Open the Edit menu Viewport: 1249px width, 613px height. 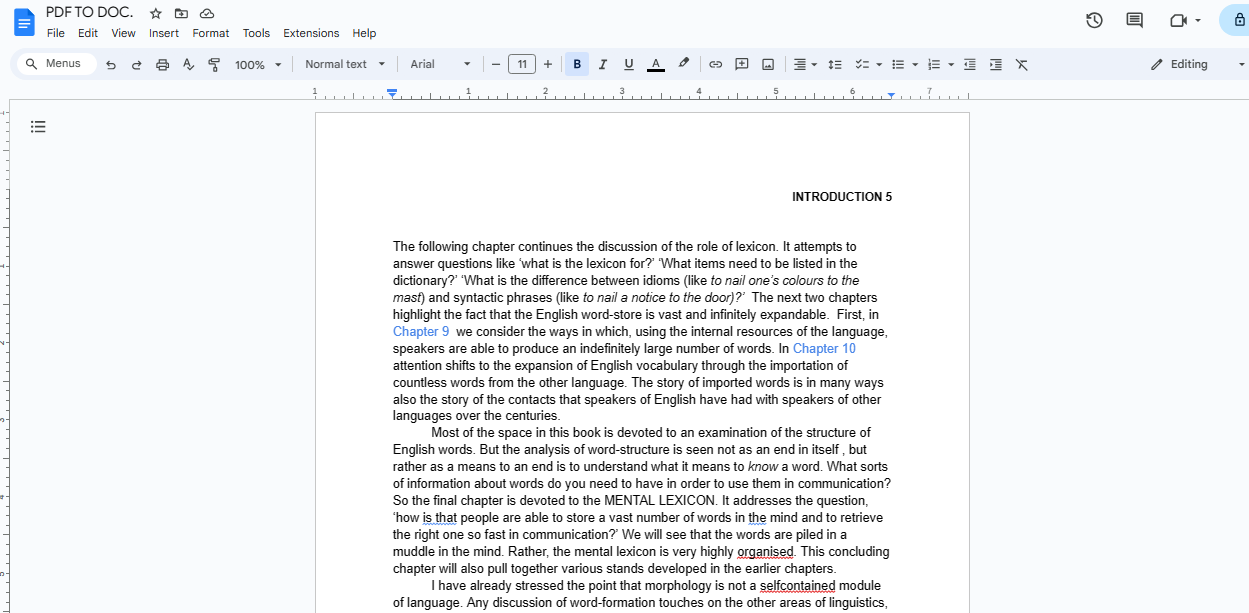point(88,33)
